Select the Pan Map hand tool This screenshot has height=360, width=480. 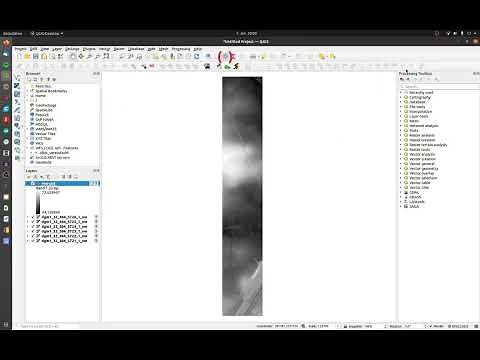(x=73, y=57)
